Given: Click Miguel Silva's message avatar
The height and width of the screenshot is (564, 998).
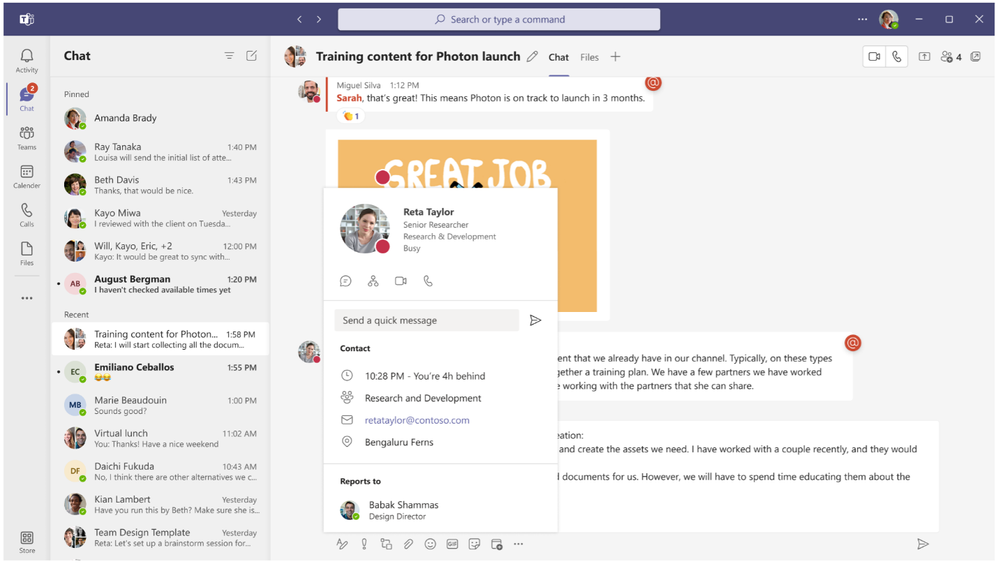Looking at the screenshot, I should coord(309,91).
